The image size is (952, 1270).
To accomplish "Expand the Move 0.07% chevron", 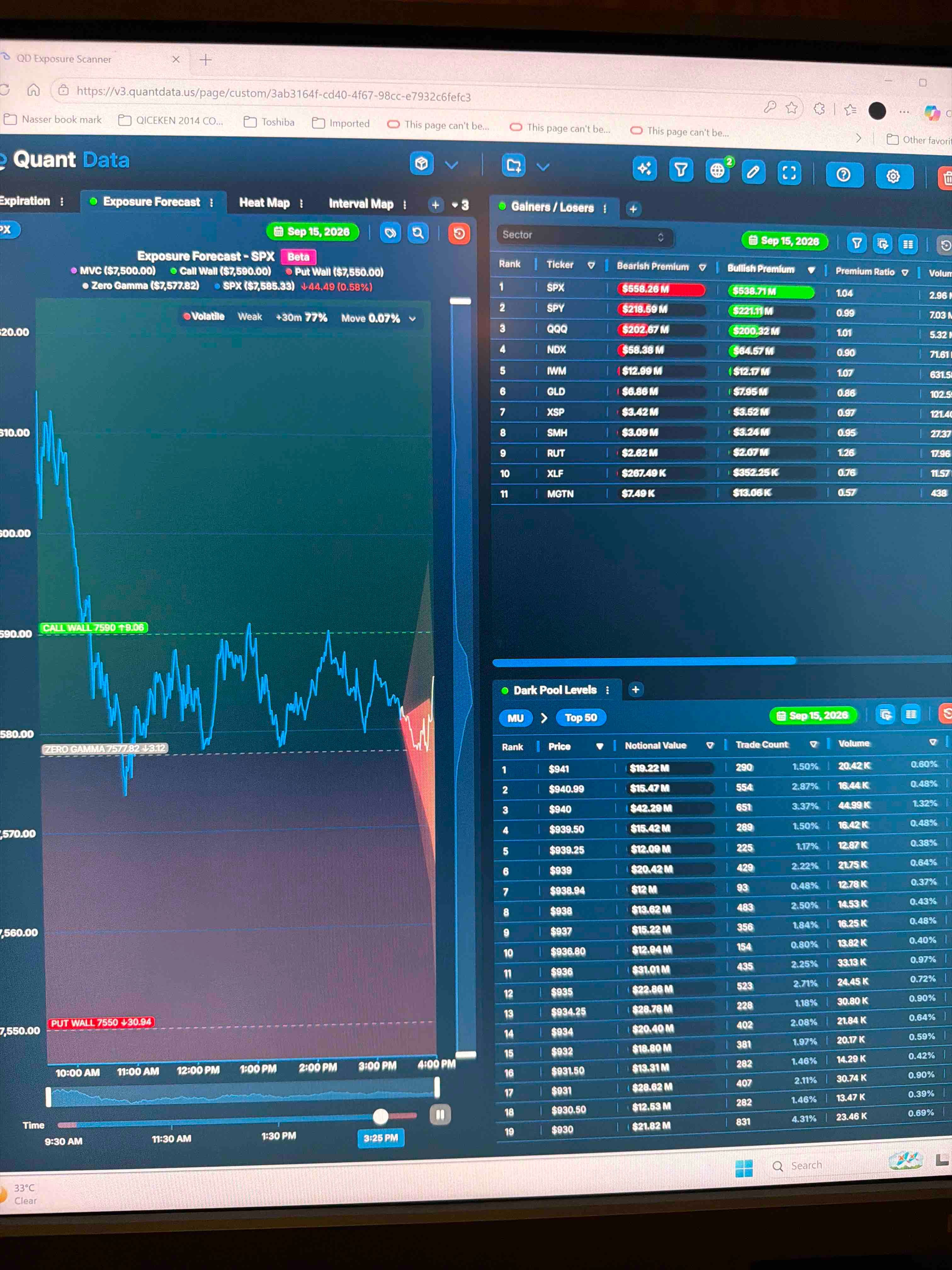I will click(412, 319).
